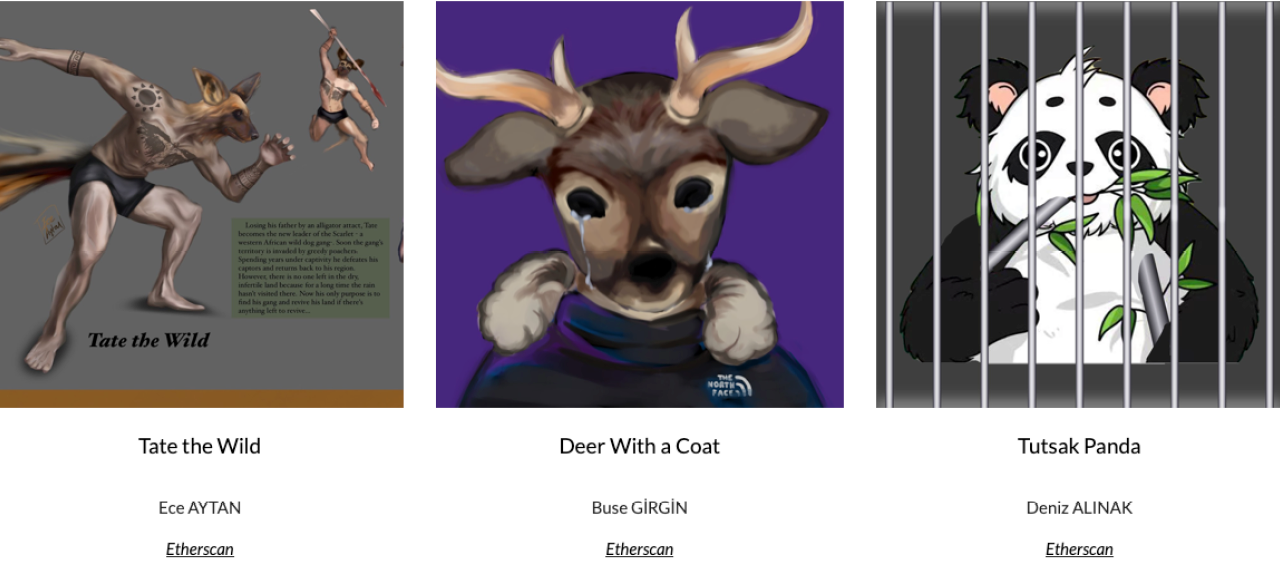Click the 'Deer With a Coat' title

click(640, 446)
